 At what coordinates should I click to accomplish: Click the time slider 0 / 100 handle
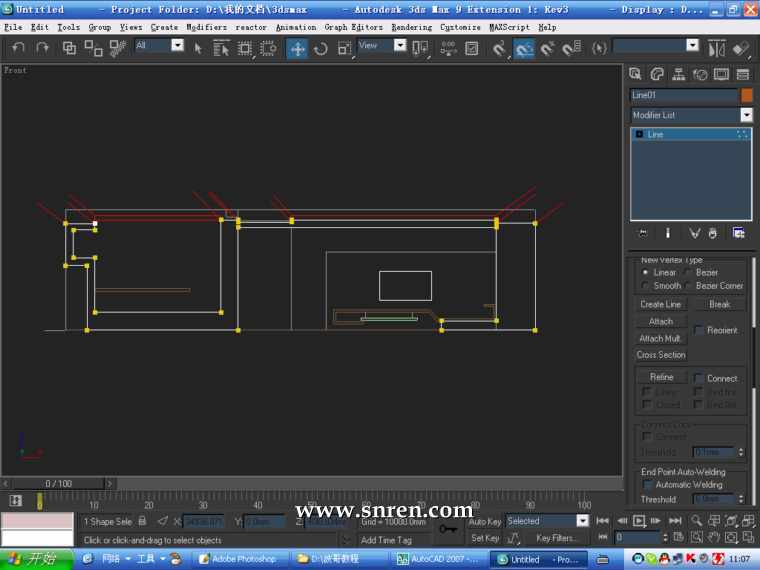pos(59,483)
